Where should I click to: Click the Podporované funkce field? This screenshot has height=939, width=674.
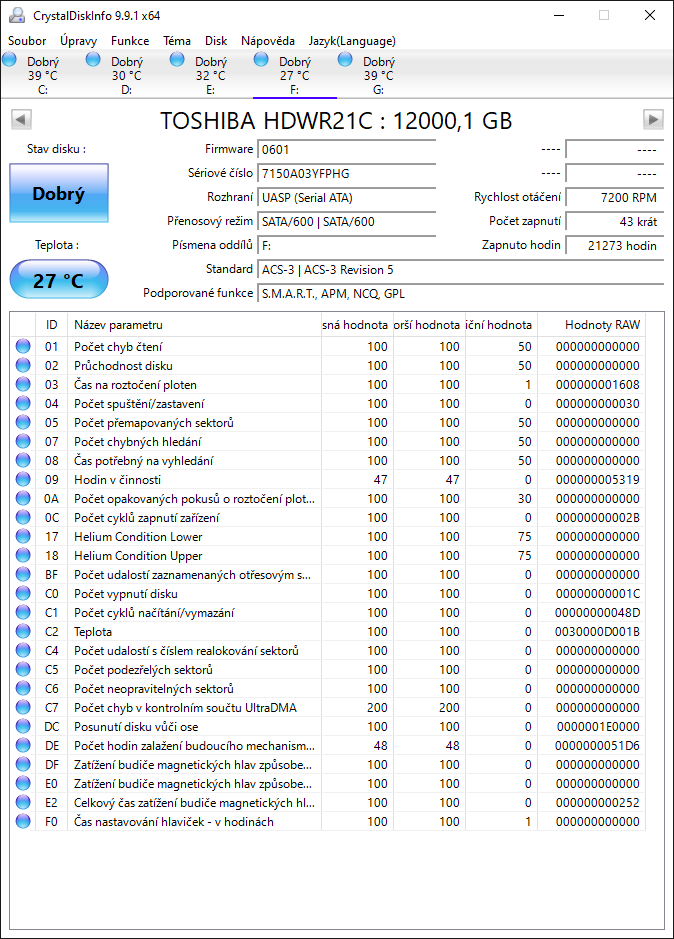(461, 293)
